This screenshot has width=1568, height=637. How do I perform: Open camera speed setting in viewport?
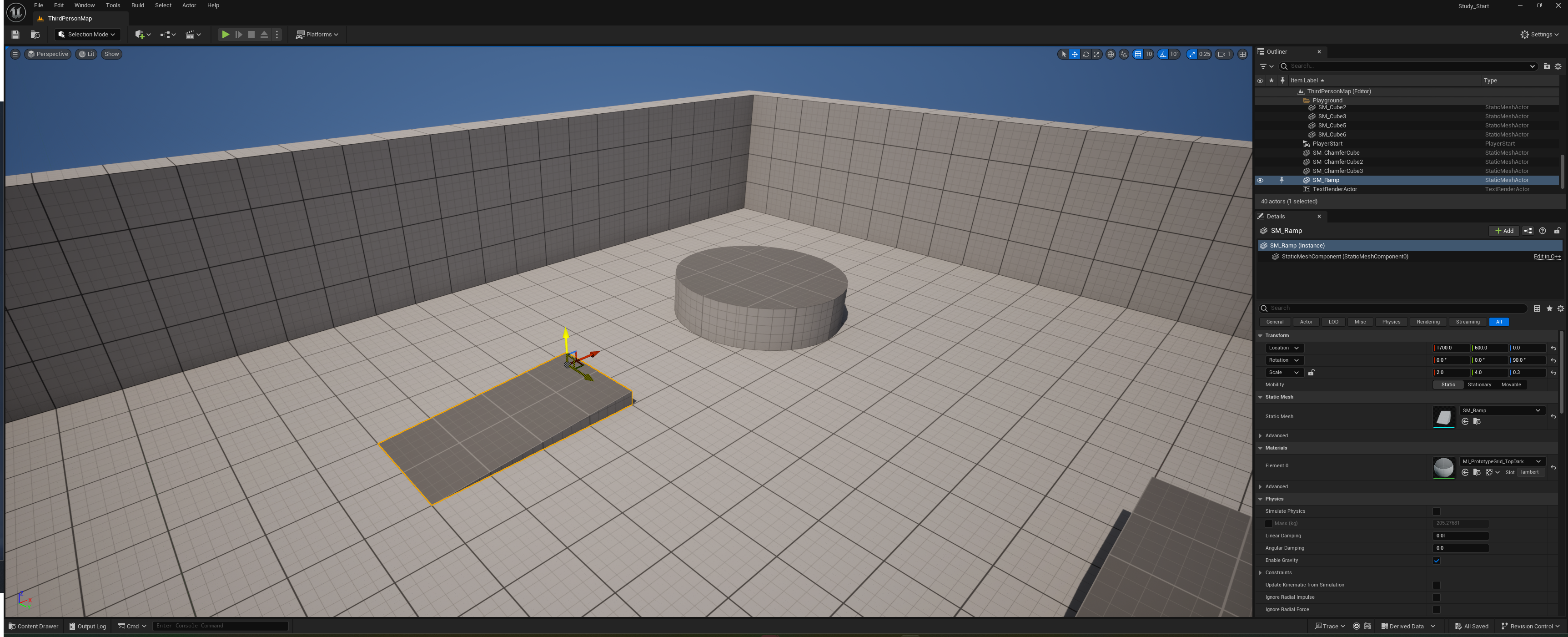[x=1224, y=54]
